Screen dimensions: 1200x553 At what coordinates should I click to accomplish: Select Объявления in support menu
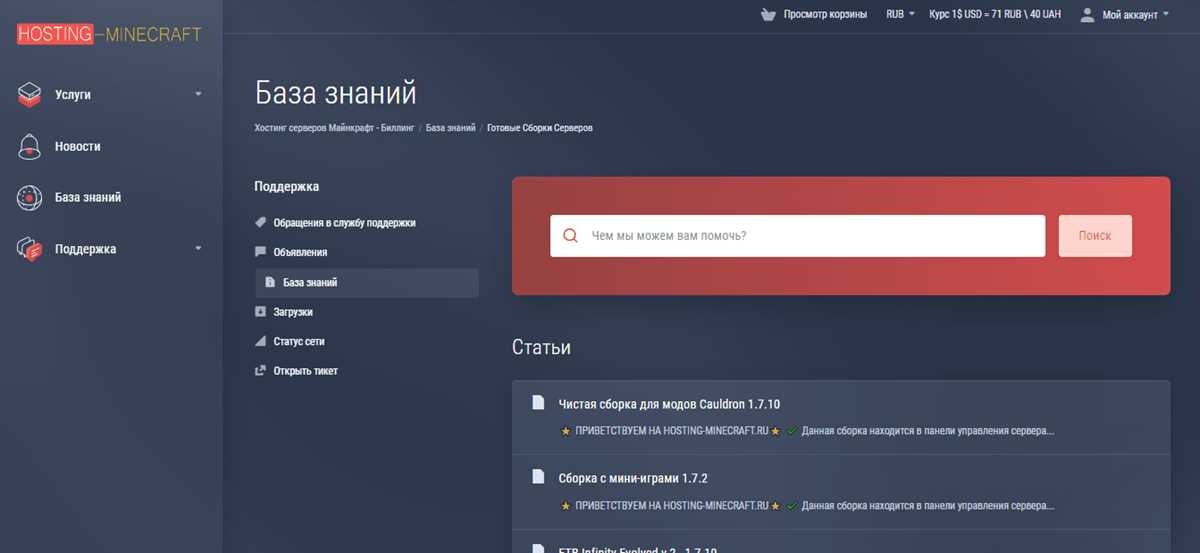click(x=300, y=252)
